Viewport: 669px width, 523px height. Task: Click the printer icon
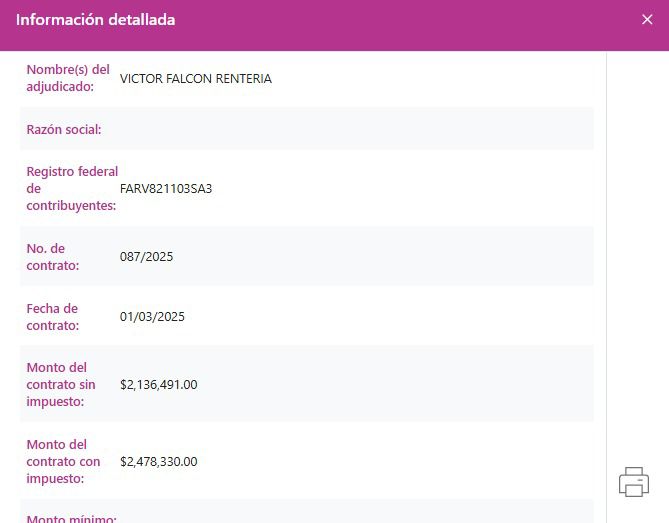[634, 482]
